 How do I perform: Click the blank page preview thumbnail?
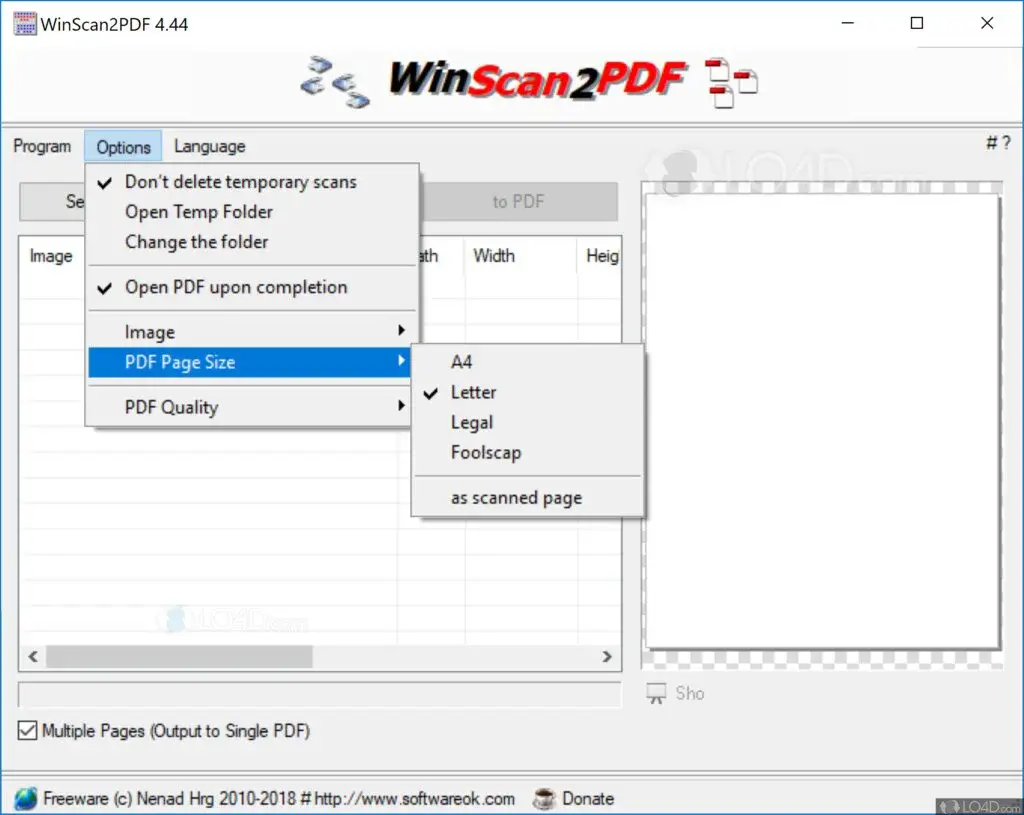click(x=822, y=421)
